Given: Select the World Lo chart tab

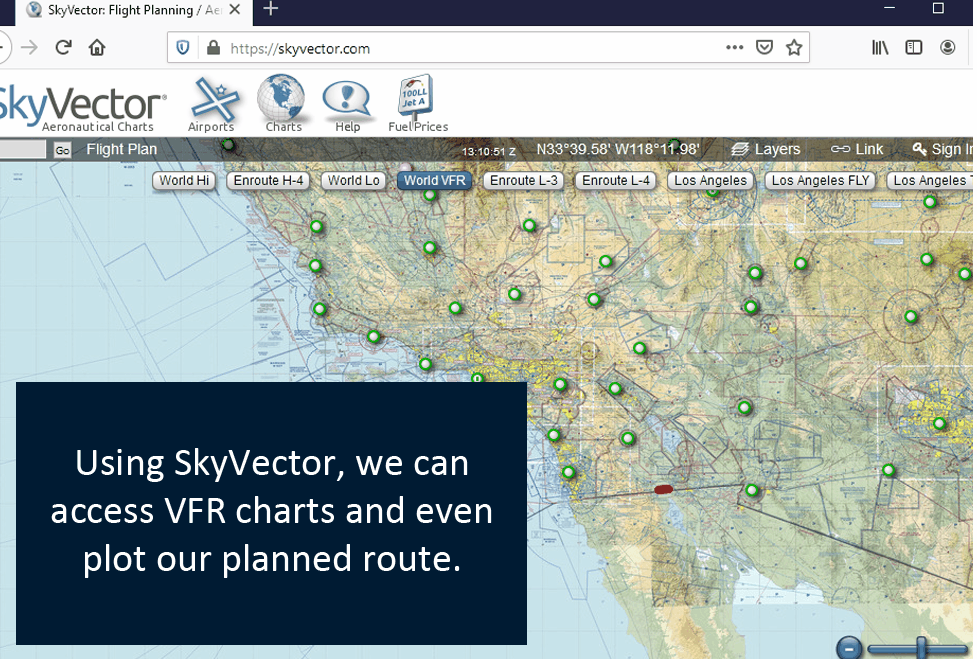Looking at the screenshot, I should pos(353,181).
